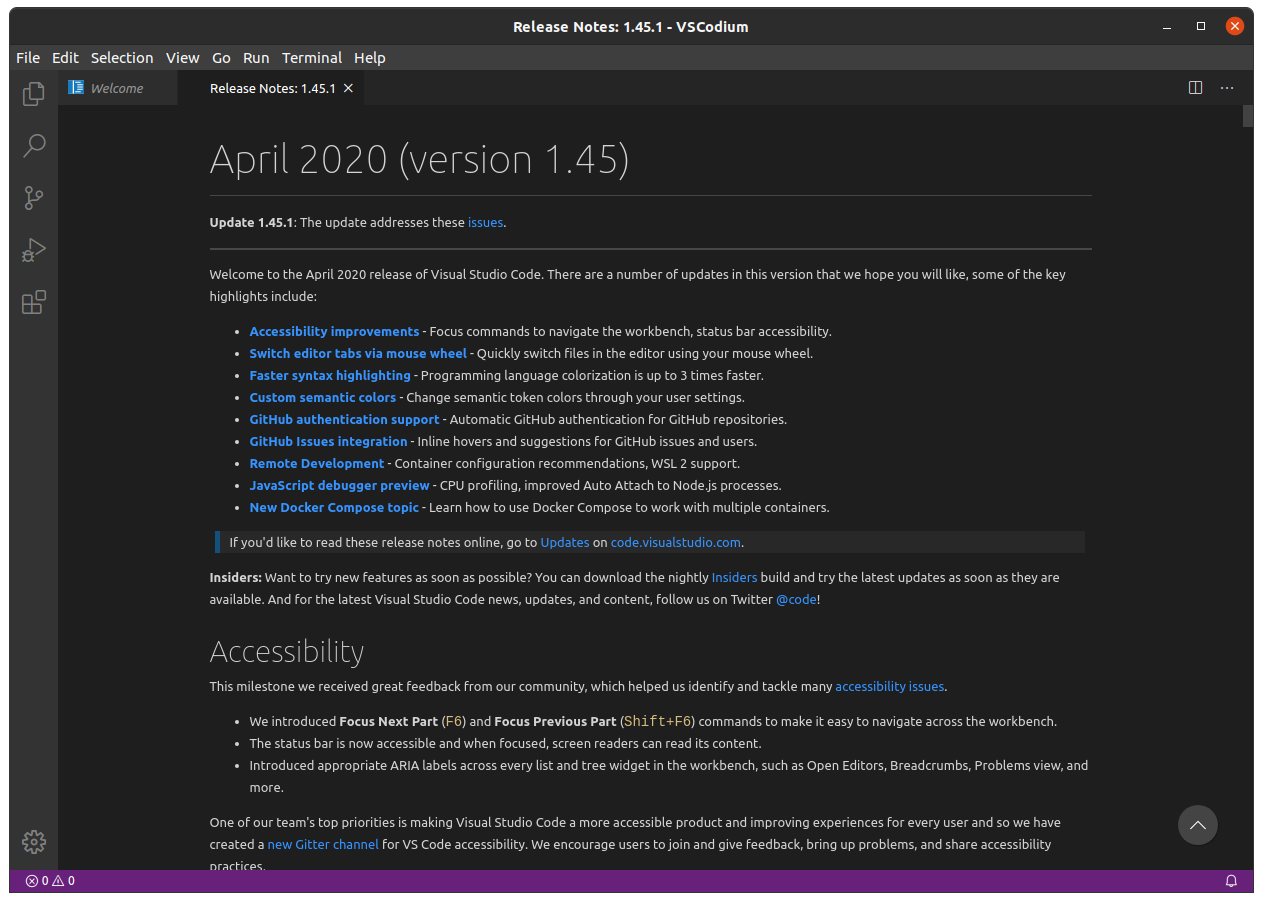Click errors and warnings status indicator
The width and height of the screenshot is (1263, 902).
(51, 881)
